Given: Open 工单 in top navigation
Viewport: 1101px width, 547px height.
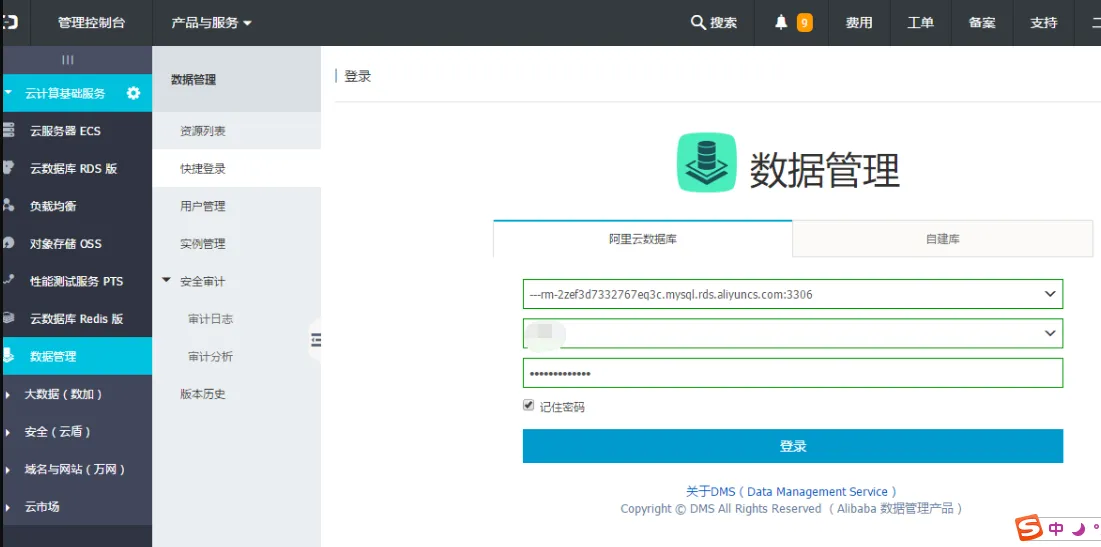Looking at the screenshot, I should (x=921, y=22).
